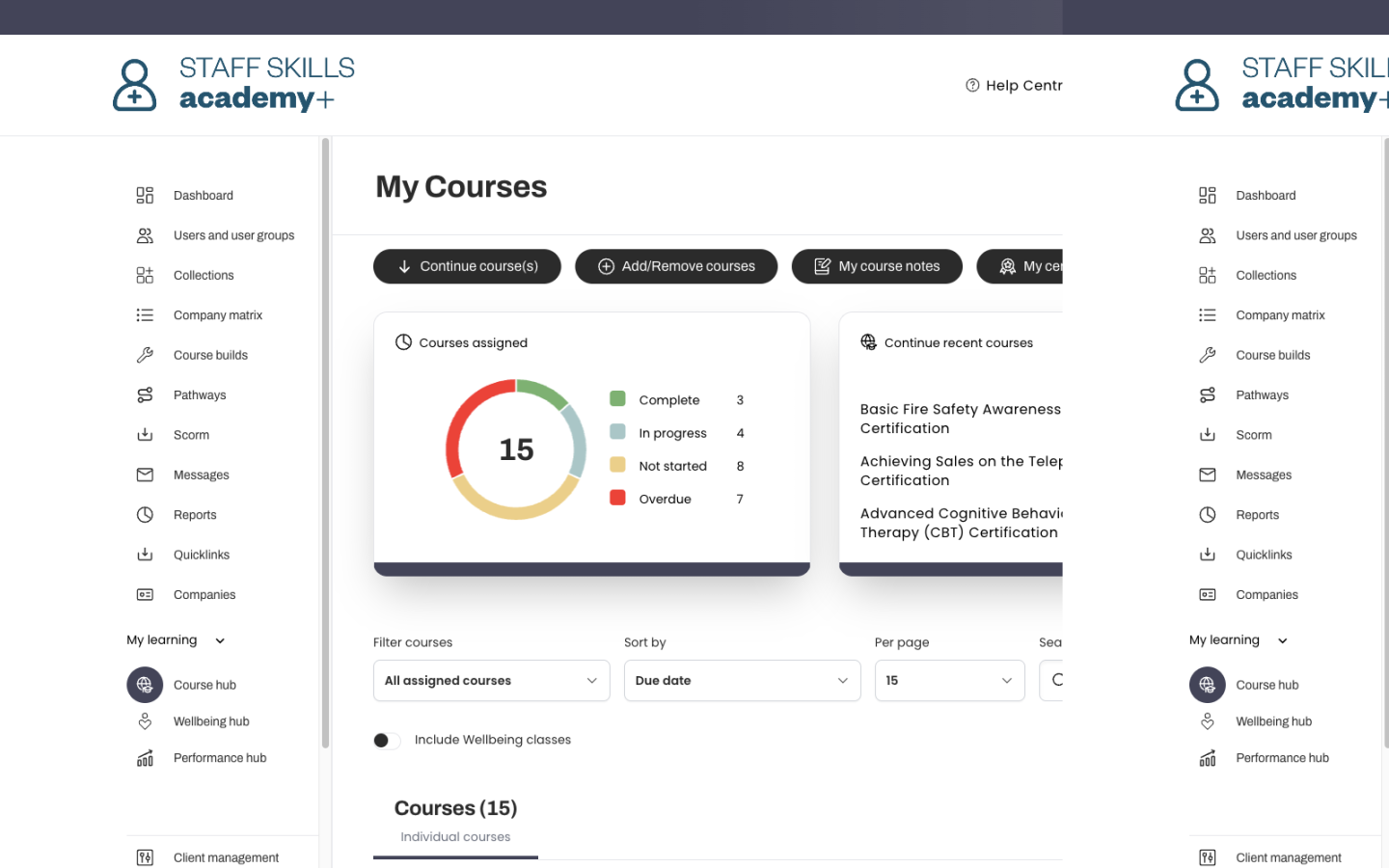Click the yellow Not started legend swatch
The width and height of the screenshot is (1389, 868).
(618, 465)
